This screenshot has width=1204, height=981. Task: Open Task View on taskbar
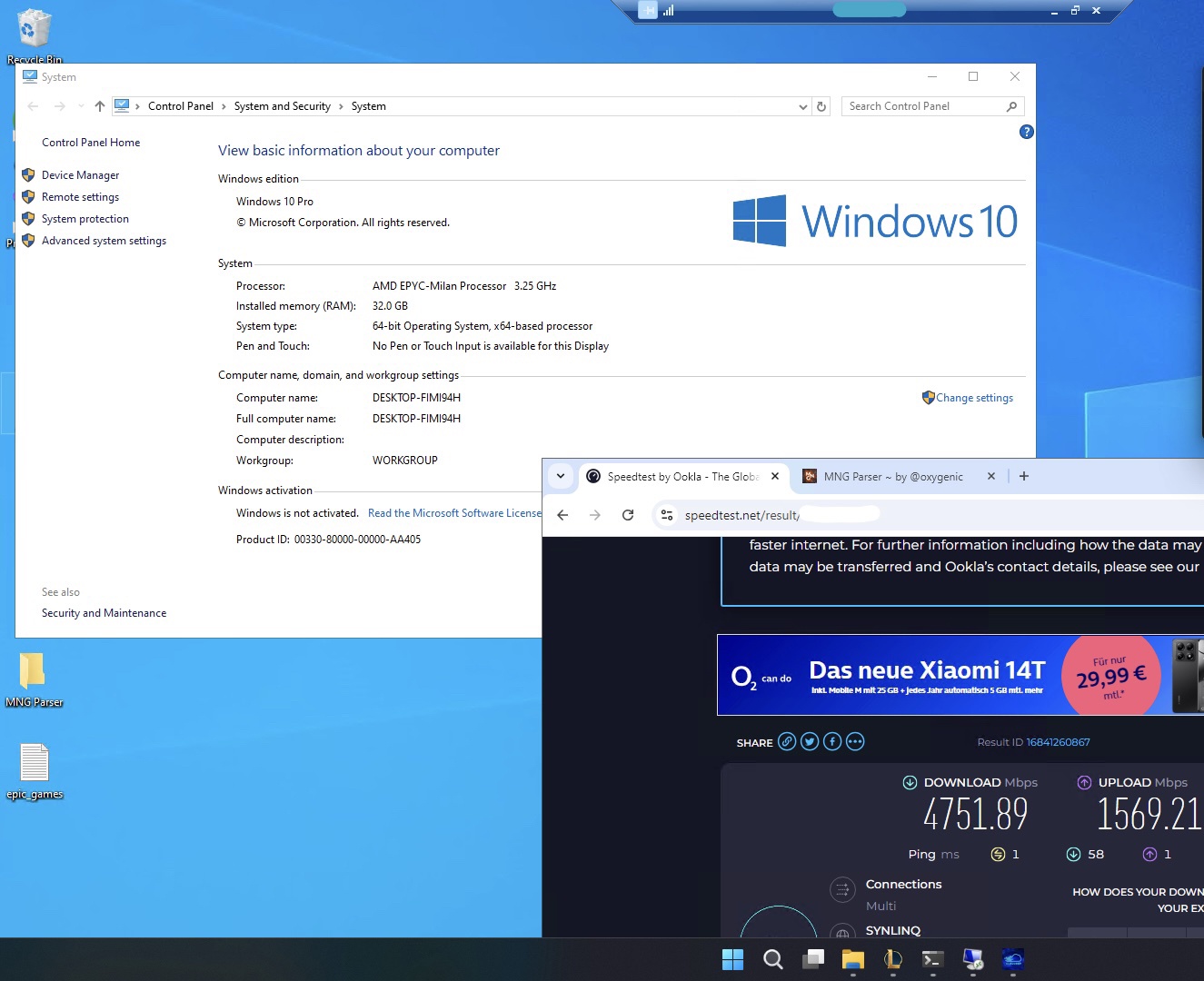pyautogui.click(x=813, y=959)
